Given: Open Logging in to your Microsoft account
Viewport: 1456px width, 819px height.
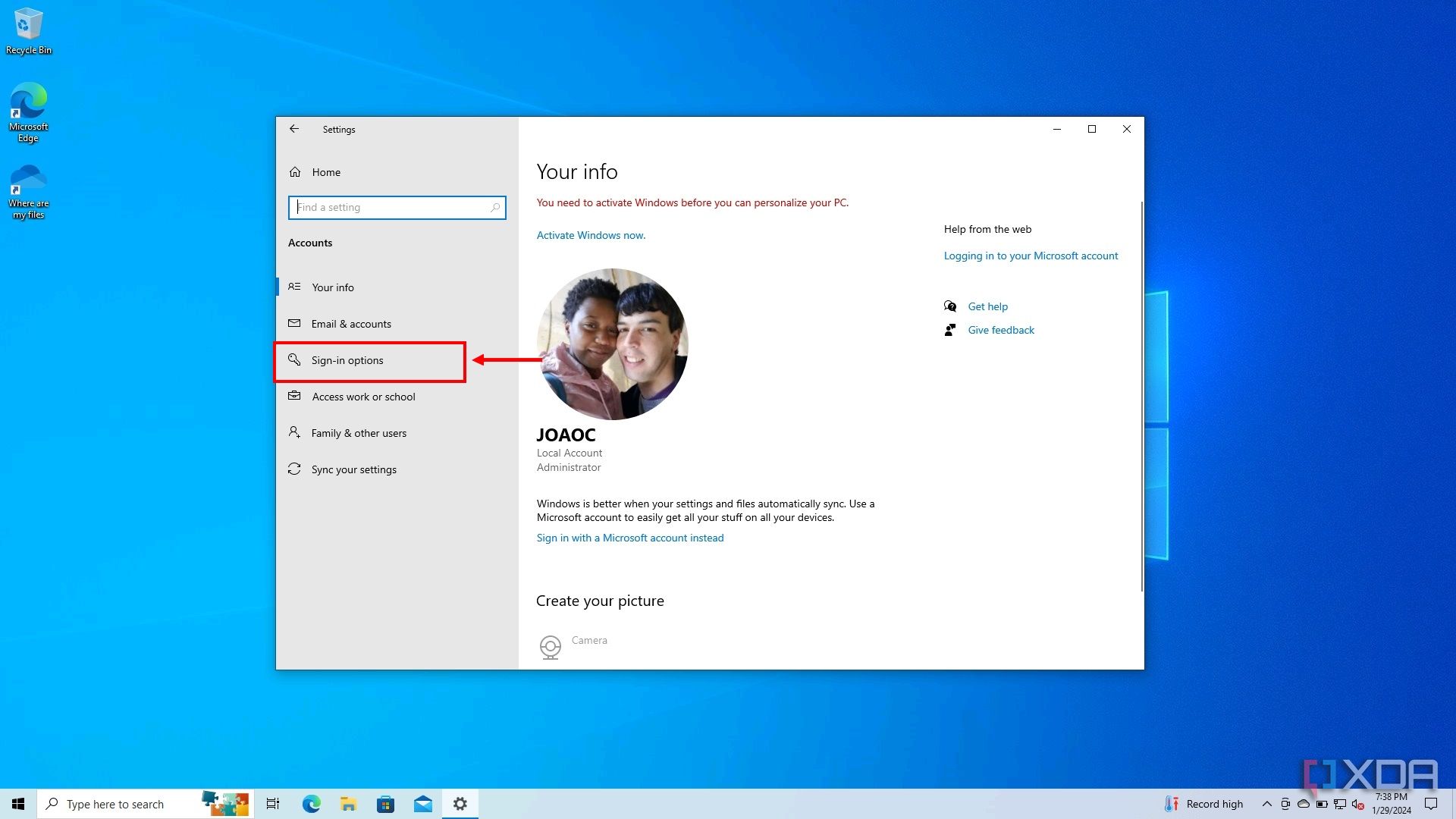Looking at the screenshot, I should coord(1031,255).
